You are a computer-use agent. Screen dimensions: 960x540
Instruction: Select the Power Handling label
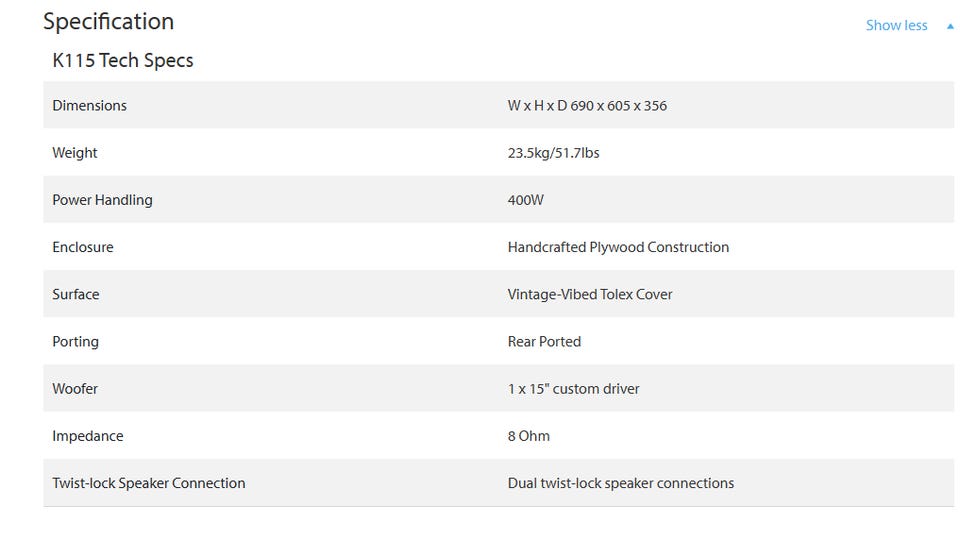(102, 200)
